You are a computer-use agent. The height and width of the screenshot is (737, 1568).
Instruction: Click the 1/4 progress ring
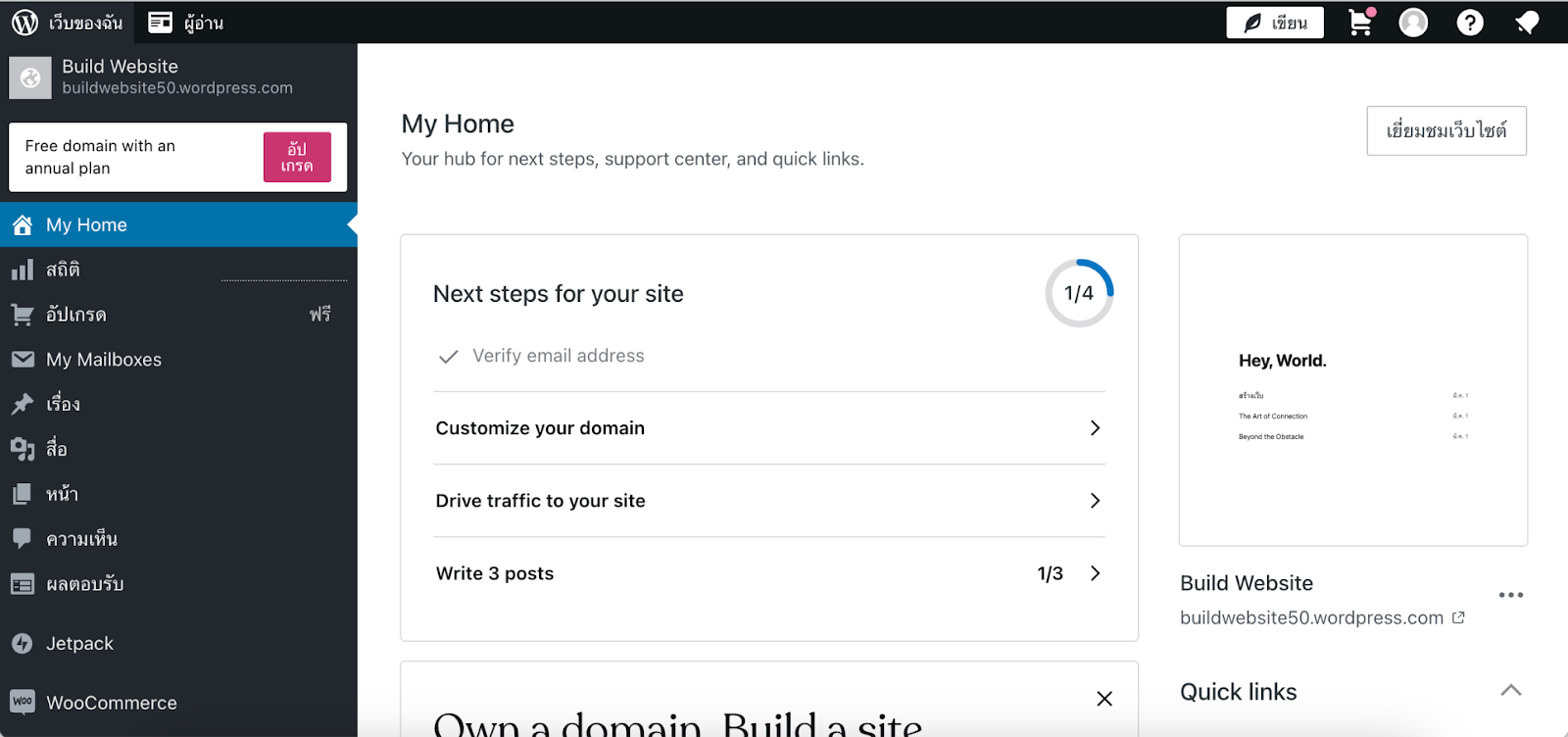point(1079,293)
